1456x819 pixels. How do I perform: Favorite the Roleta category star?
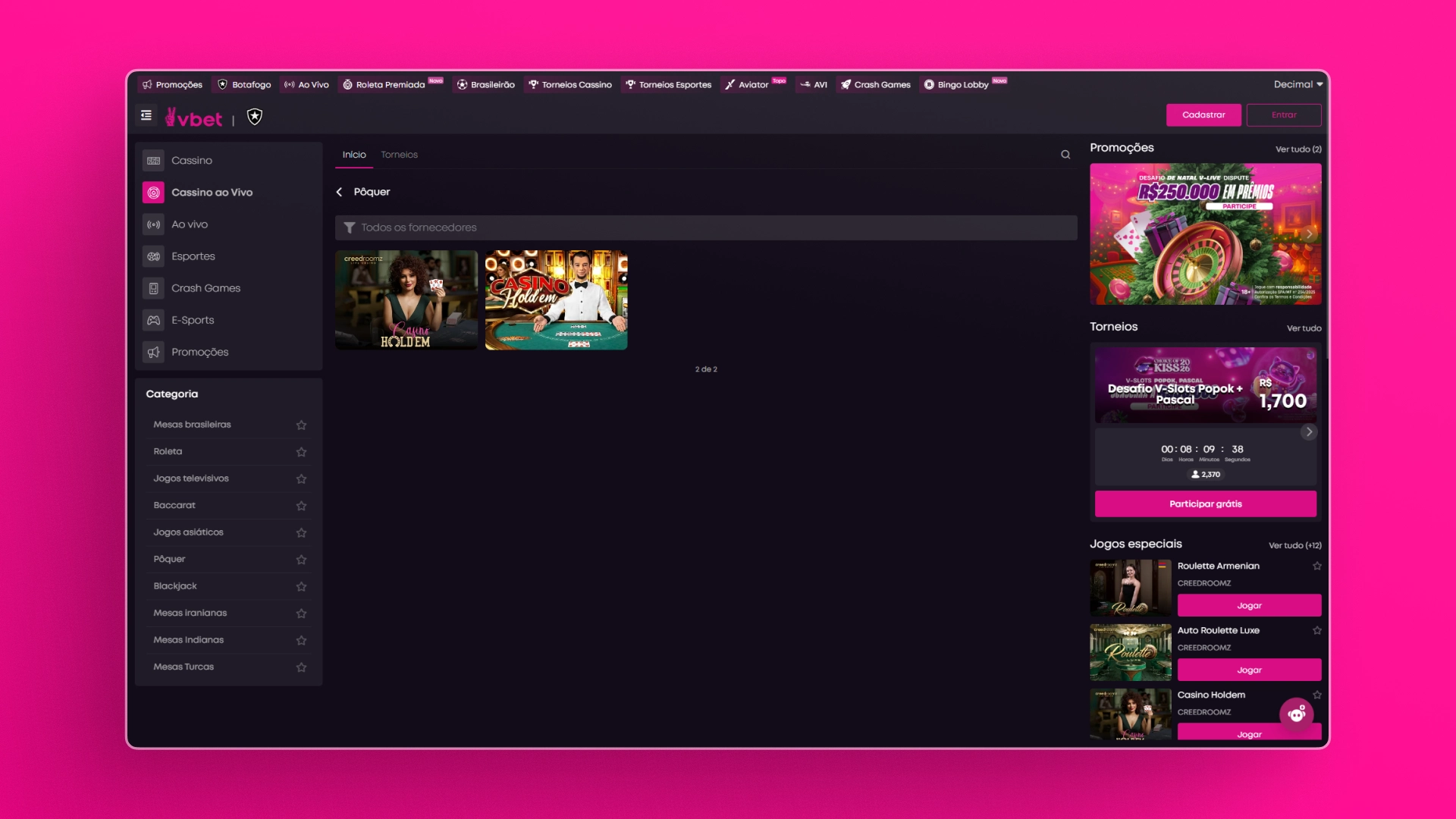pos(301,453)
